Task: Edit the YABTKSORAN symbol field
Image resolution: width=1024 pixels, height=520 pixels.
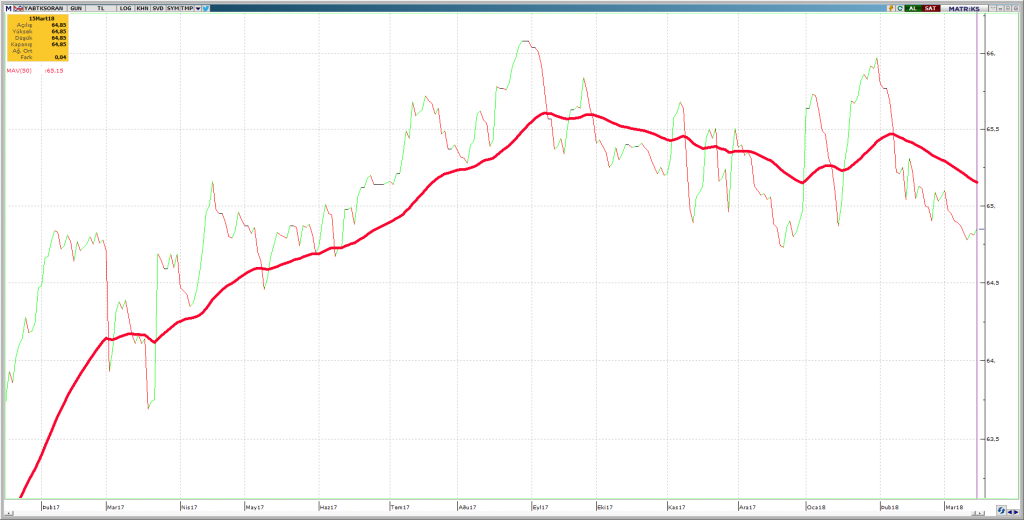Action: [44, 8]
